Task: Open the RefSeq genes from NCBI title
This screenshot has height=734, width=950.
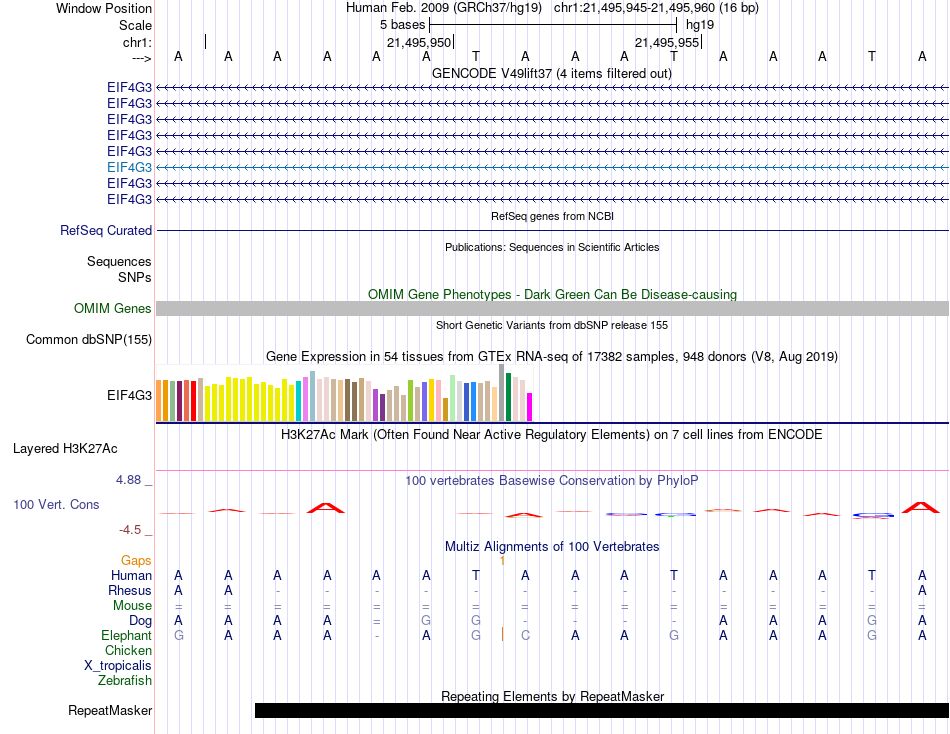Action: (x=552, y=216)
